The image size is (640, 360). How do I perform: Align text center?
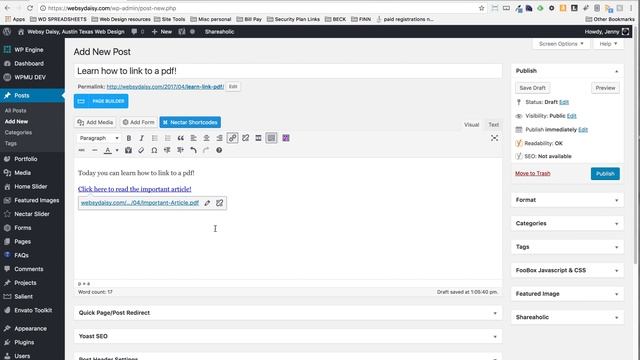coord(207,138)
